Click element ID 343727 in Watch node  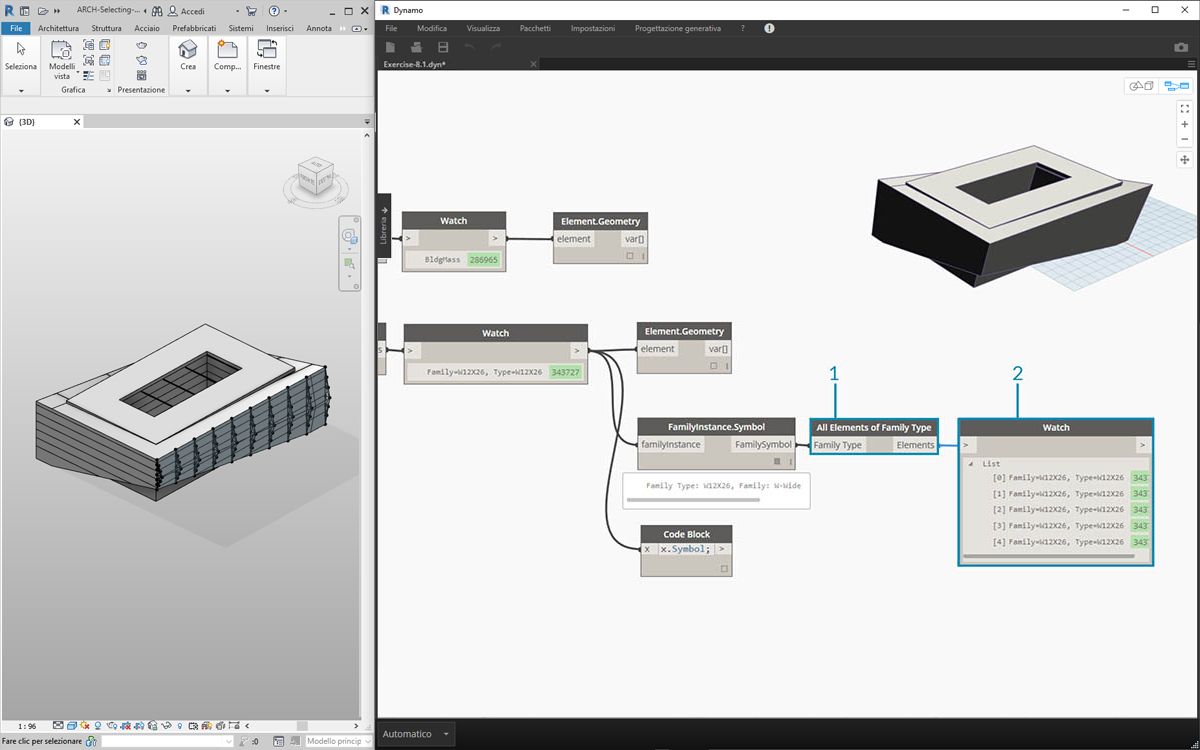pos(565,372)
